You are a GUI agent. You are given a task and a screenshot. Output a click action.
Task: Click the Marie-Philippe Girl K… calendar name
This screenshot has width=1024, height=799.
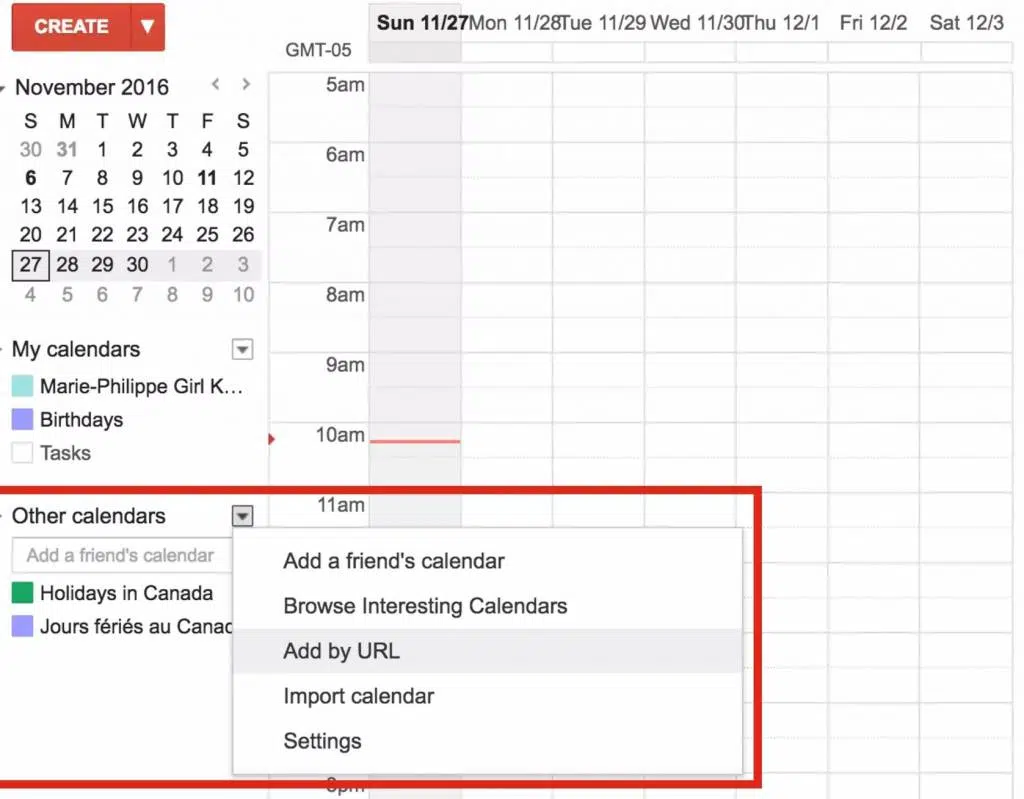(141, 386)
